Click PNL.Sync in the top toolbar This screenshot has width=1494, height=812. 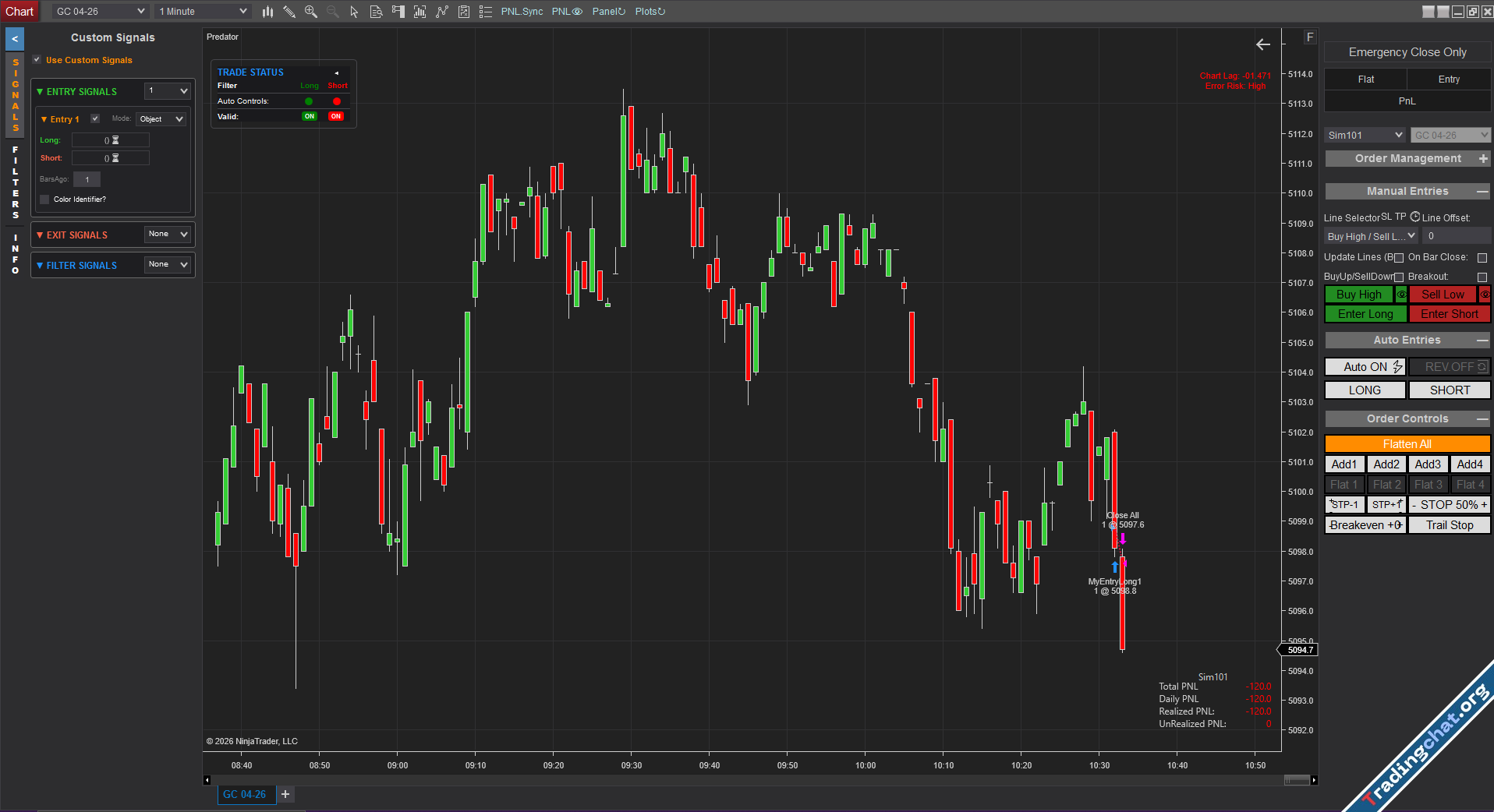click(522, 12)
